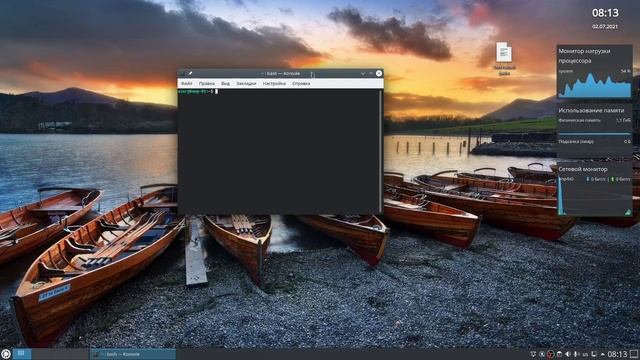
Task: Click the pin icon in Konsole title bar
Action: click(190, 73)
